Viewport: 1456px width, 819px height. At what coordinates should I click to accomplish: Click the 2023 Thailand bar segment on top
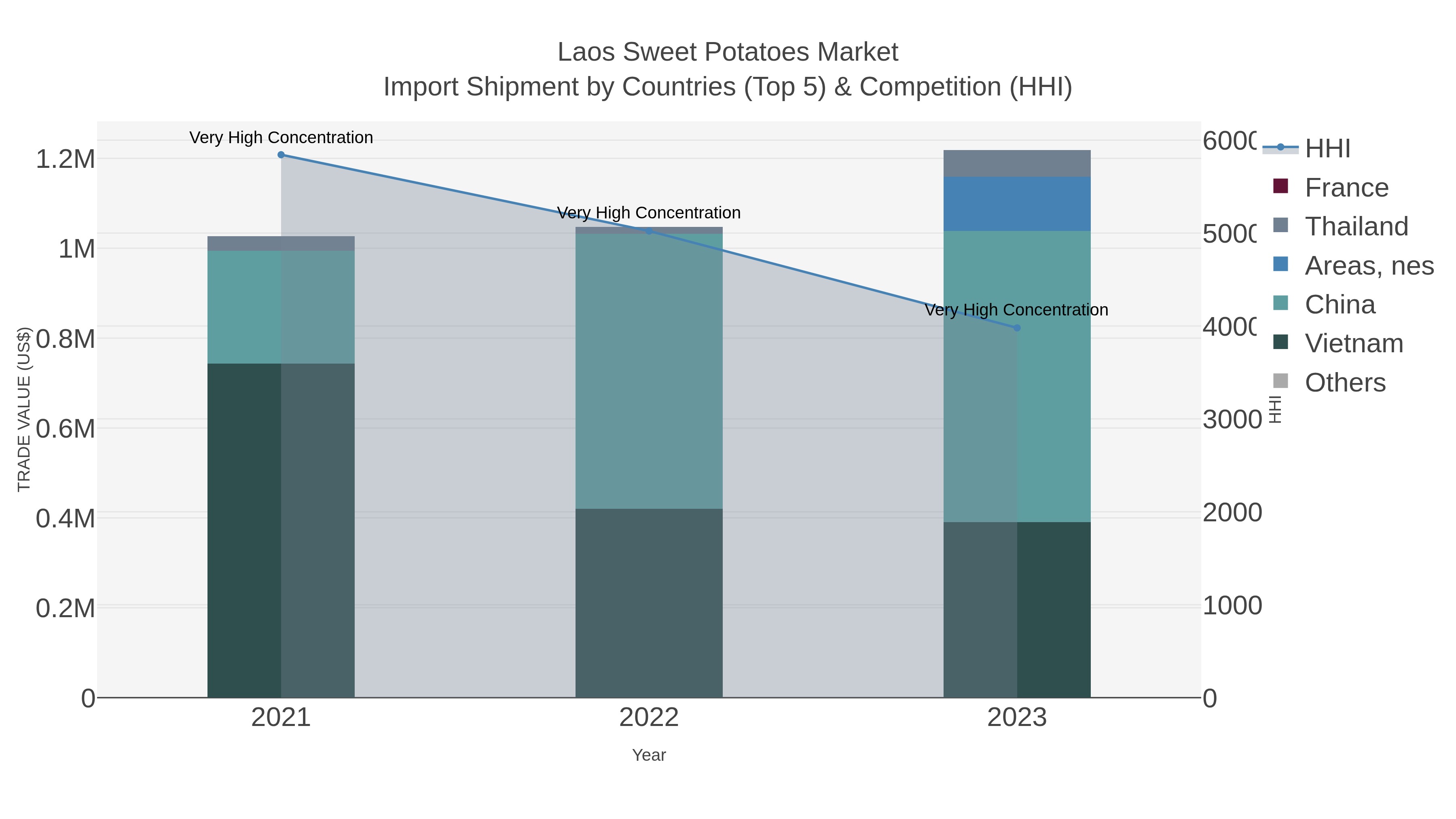click(x=1017, y=163)
